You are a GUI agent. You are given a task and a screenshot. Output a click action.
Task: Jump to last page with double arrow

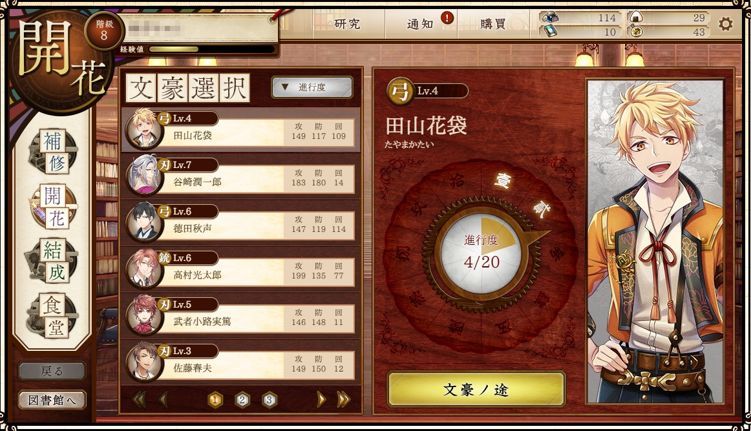[343, 399]
